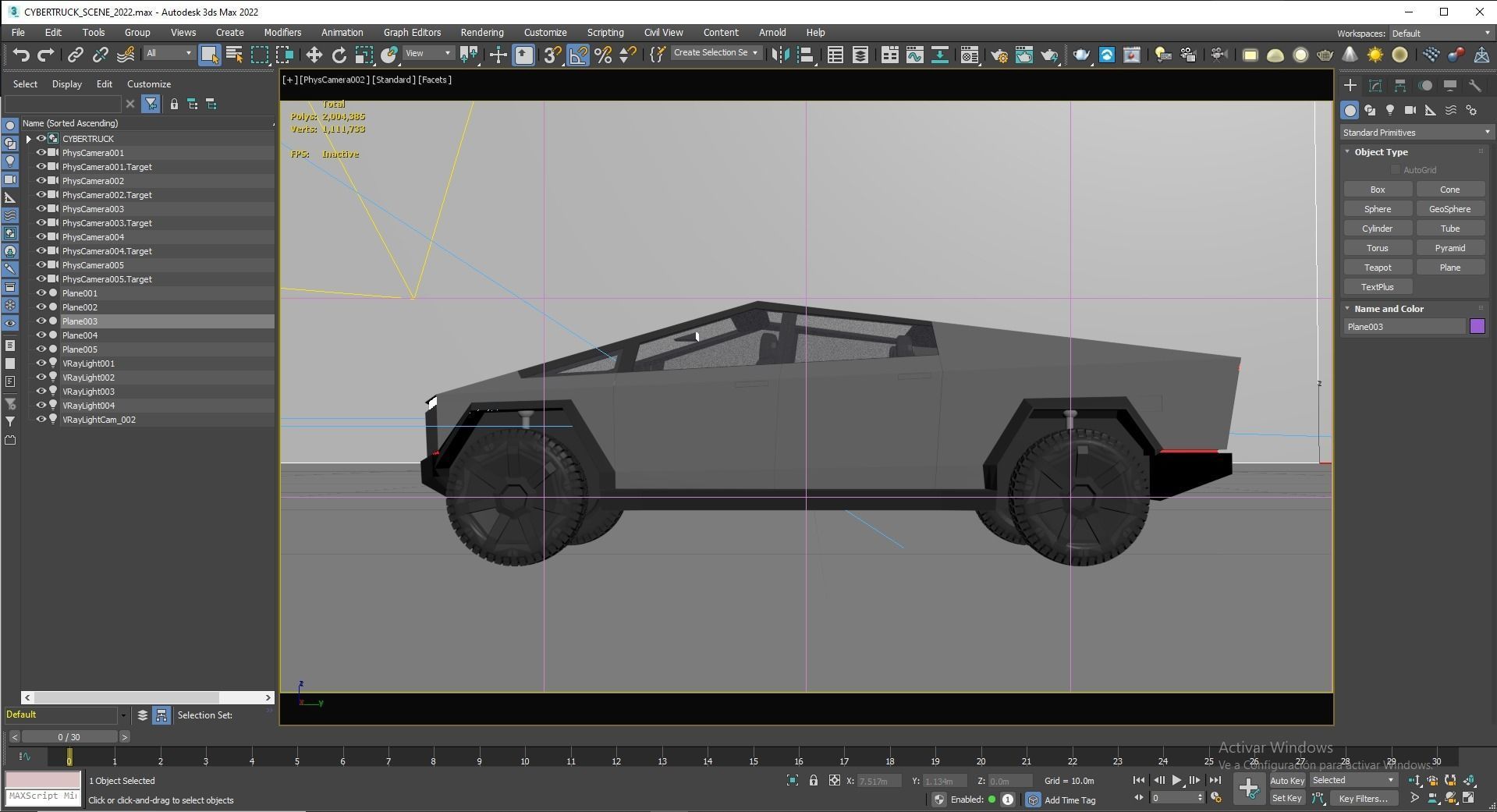
Task: Open the Arnold menu
Action: point(772,33)
